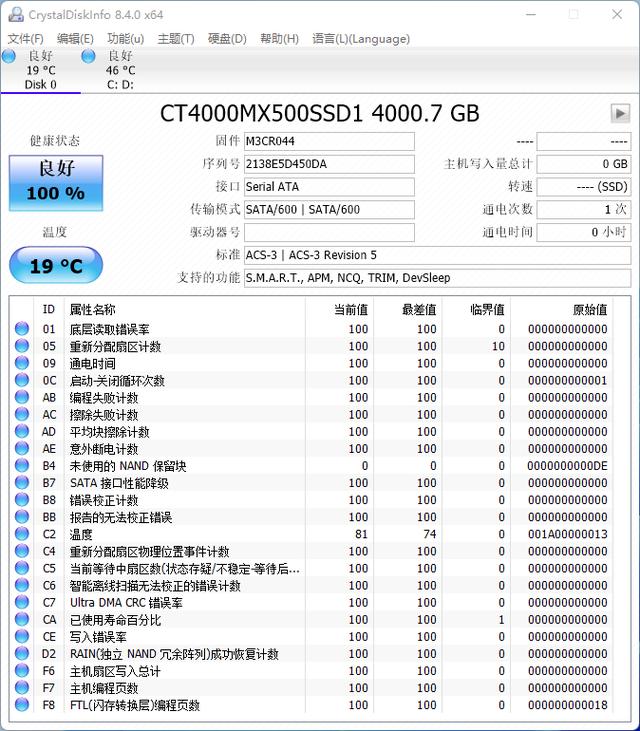
Task: Open the 主题(T) menu
Action: point(176,39)
